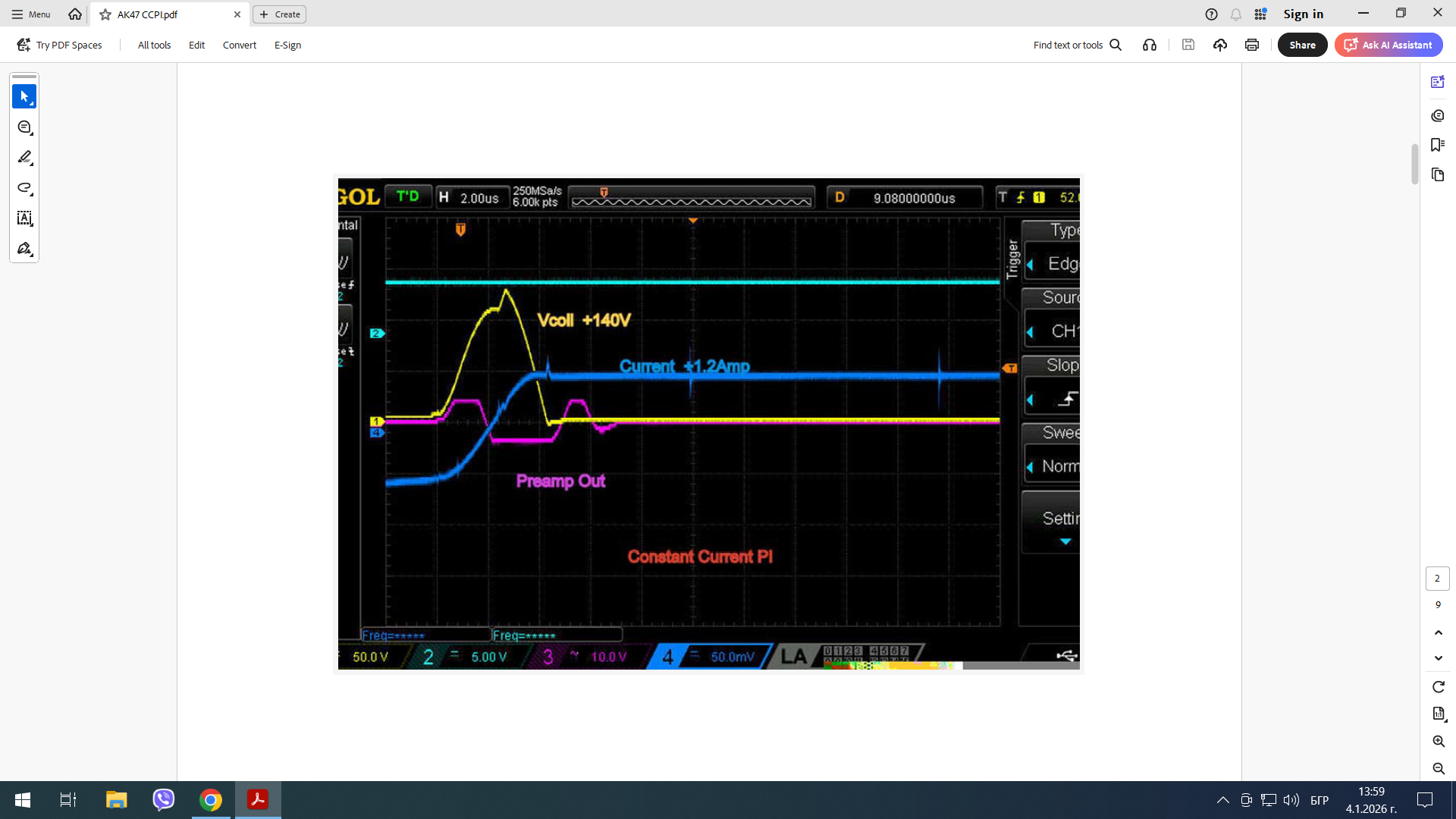
Task: Choose the freehand draw tool
Action: pos(24,188)
